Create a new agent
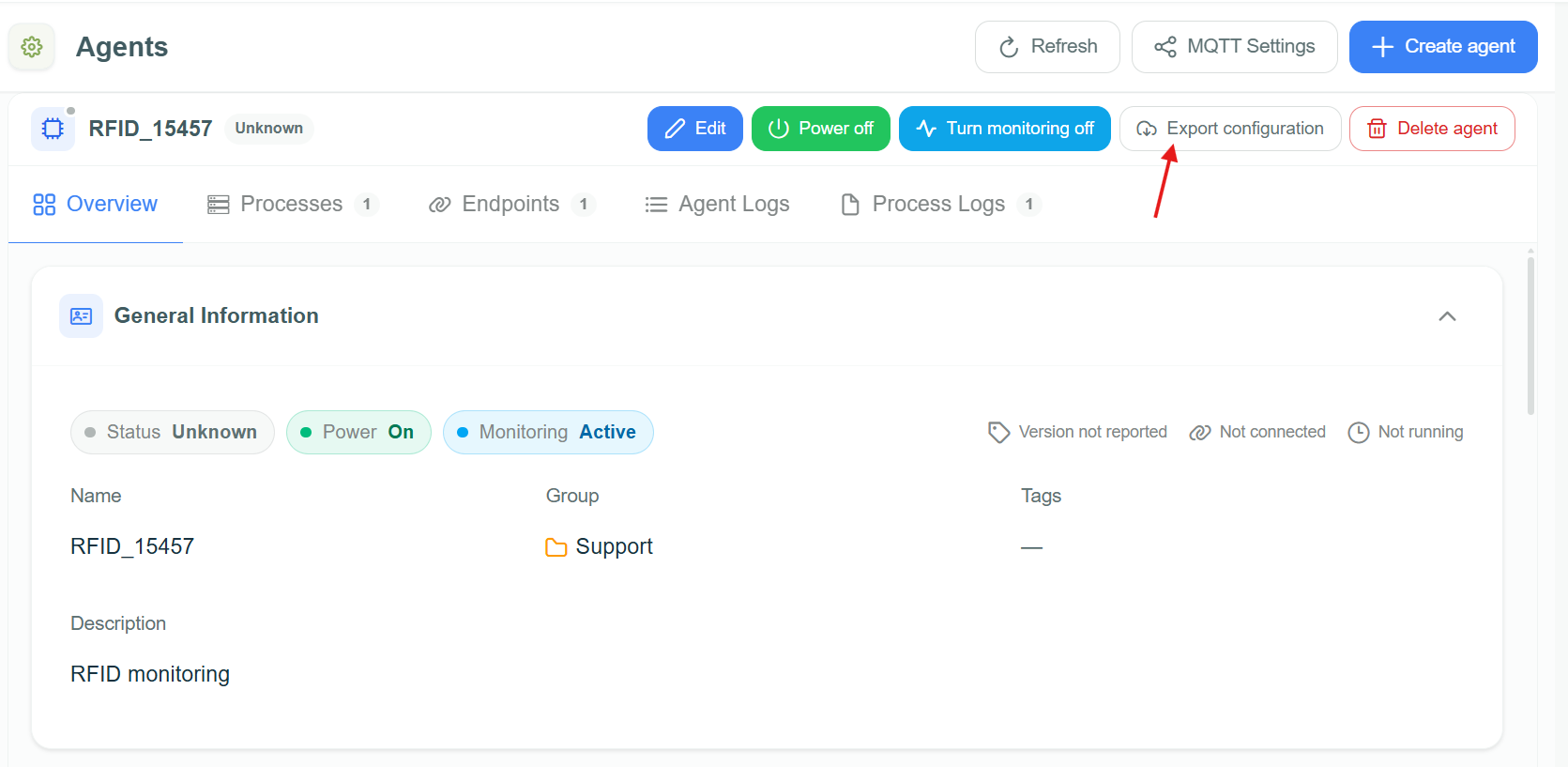The height and width of the screenshot is (767, 1568). [x=1443, y=47]
